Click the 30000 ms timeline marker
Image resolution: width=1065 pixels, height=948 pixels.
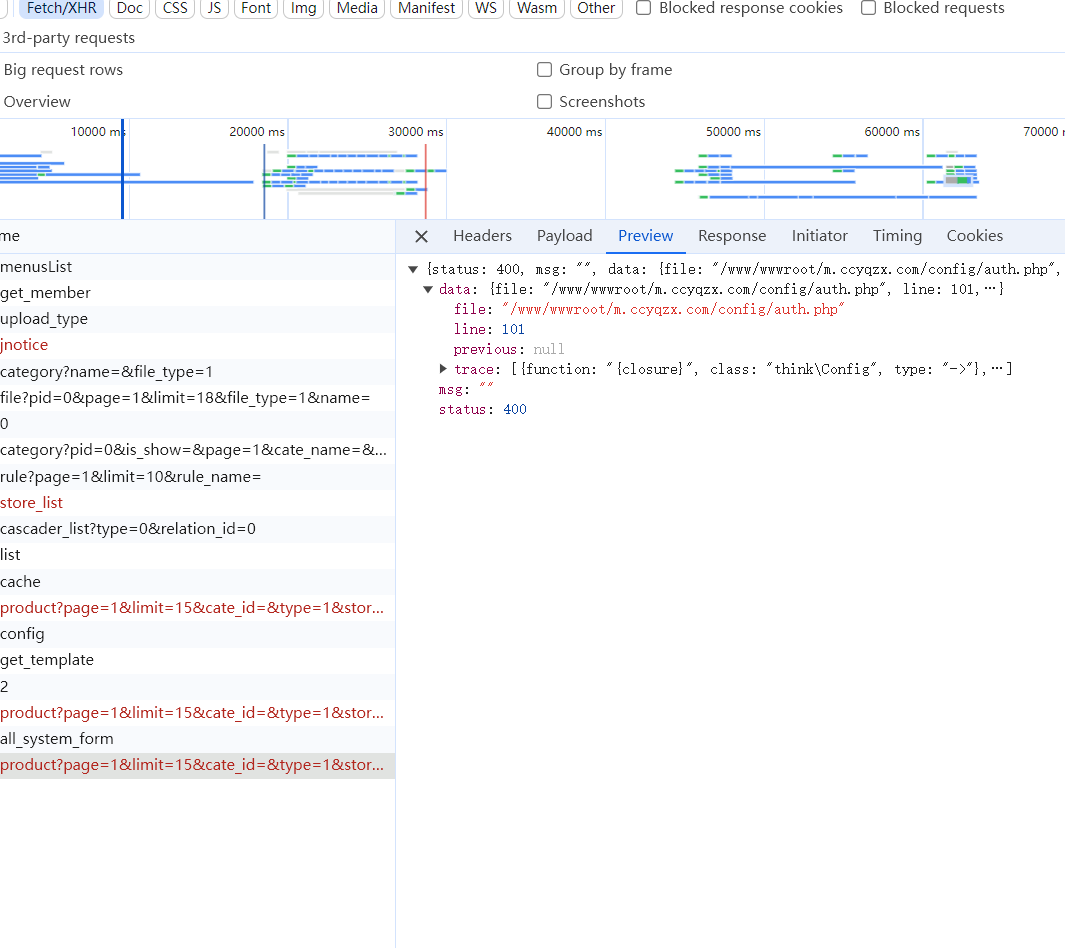[x=415, y=132]
